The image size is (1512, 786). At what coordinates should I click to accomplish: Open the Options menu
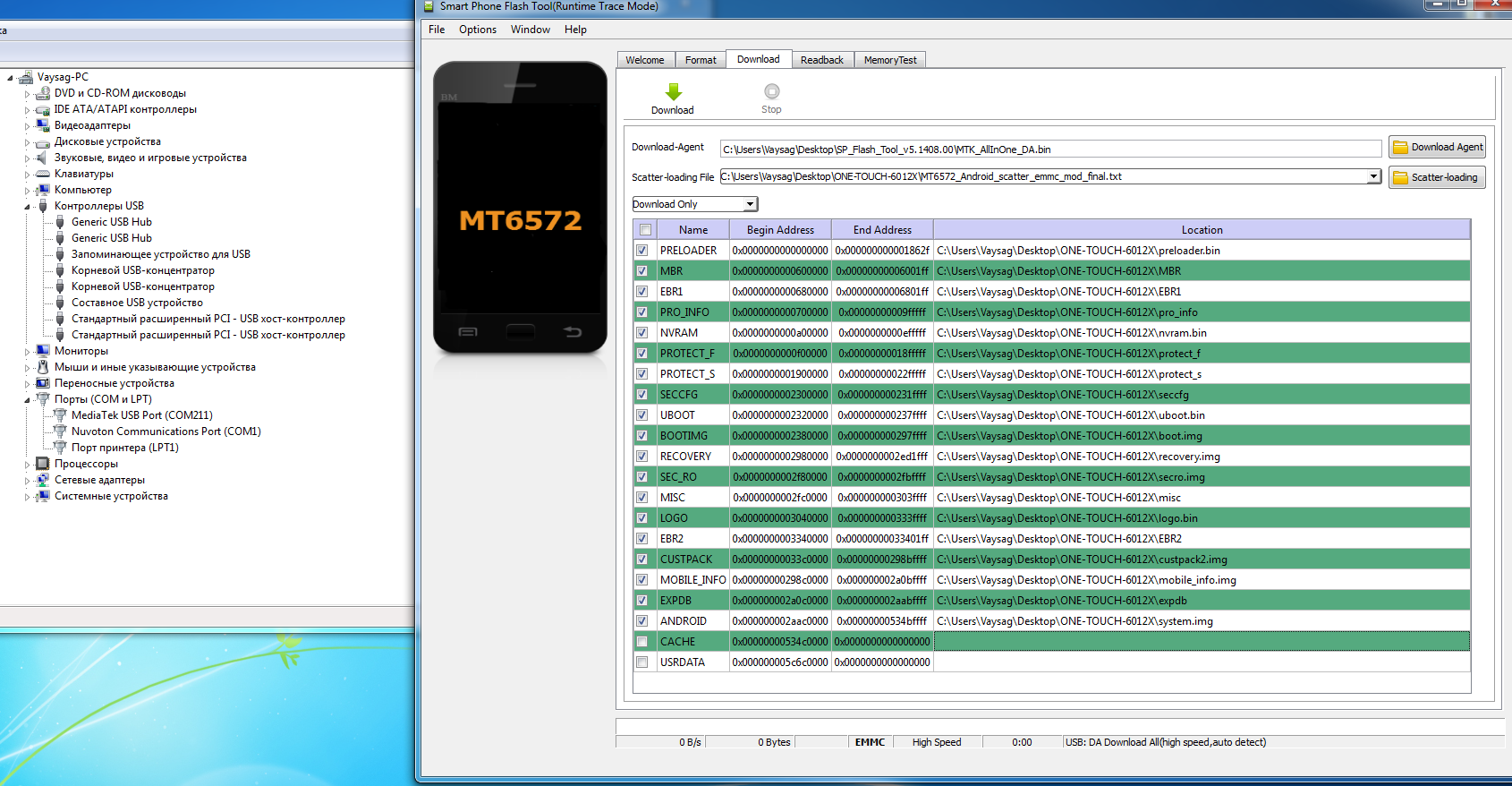pos(478,30)
